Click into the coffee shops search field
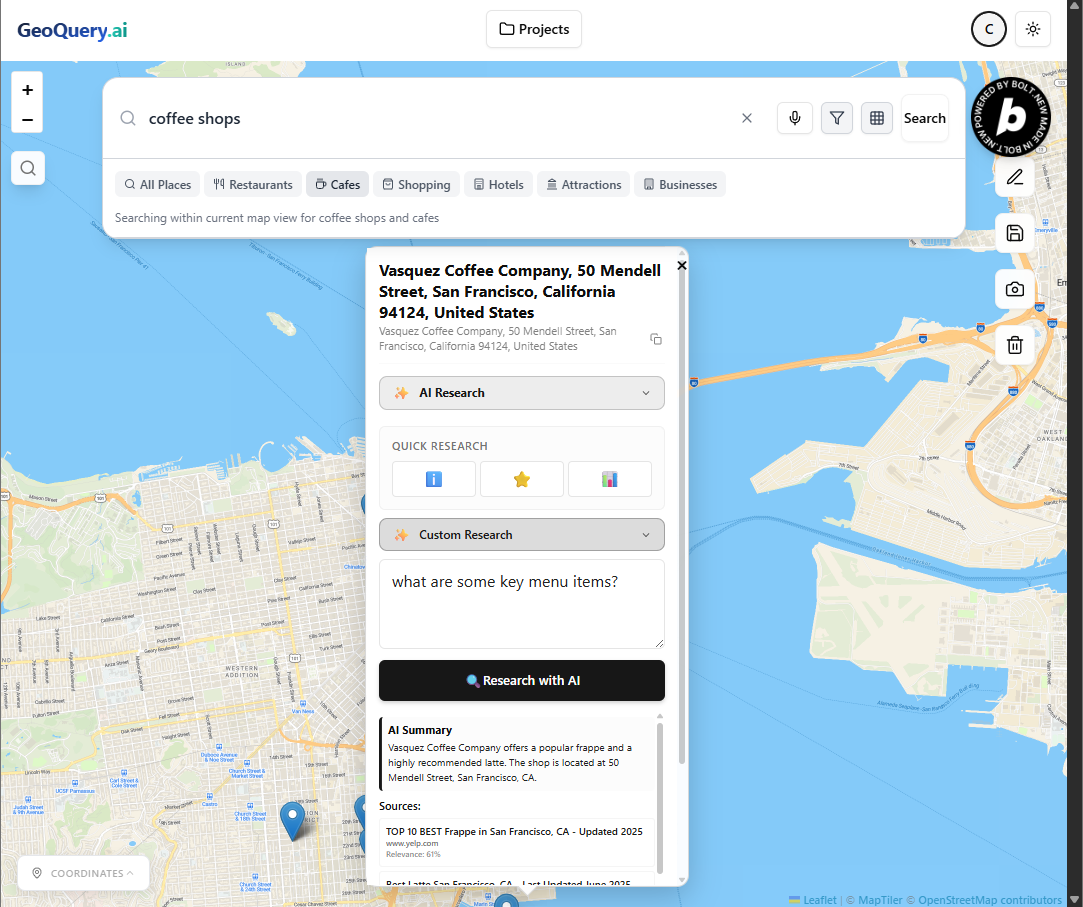Viewport: 1083px width, 907px height. [x=435, y=118]
